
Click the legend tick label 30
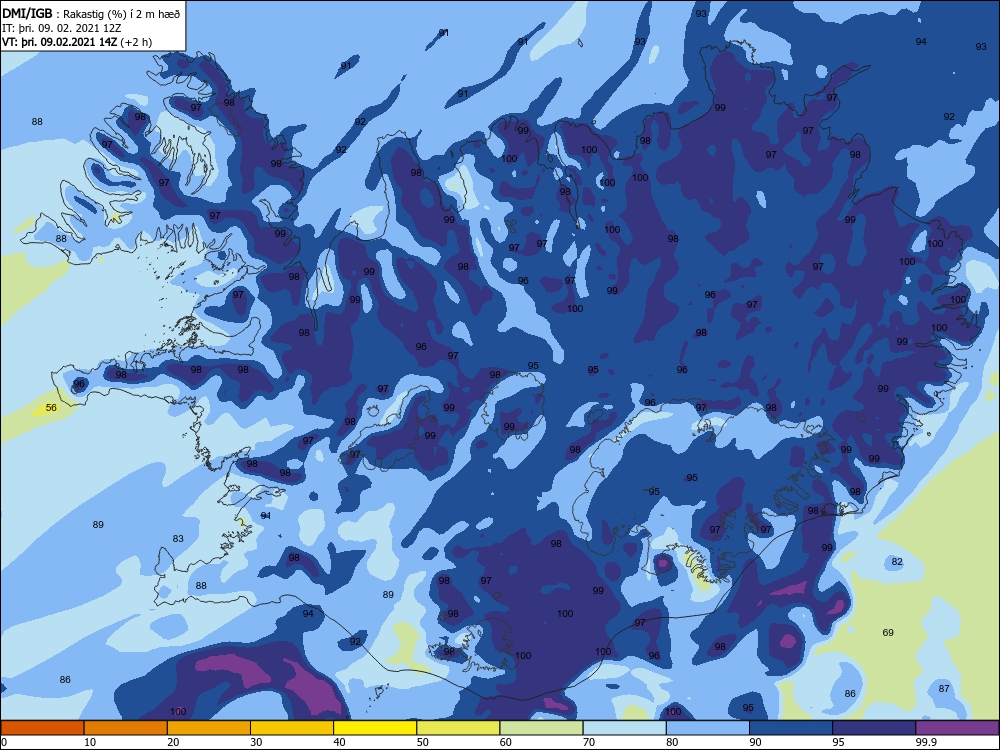coord(256,742)
